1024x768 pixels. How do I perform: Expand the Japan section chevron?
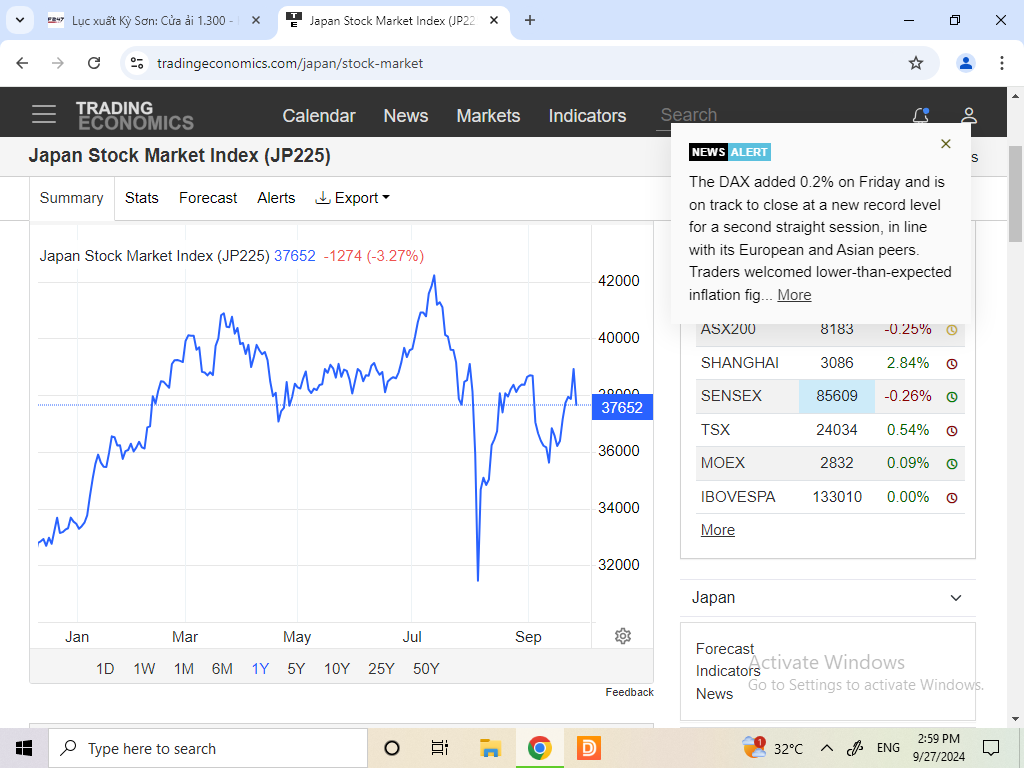(955, 598)
